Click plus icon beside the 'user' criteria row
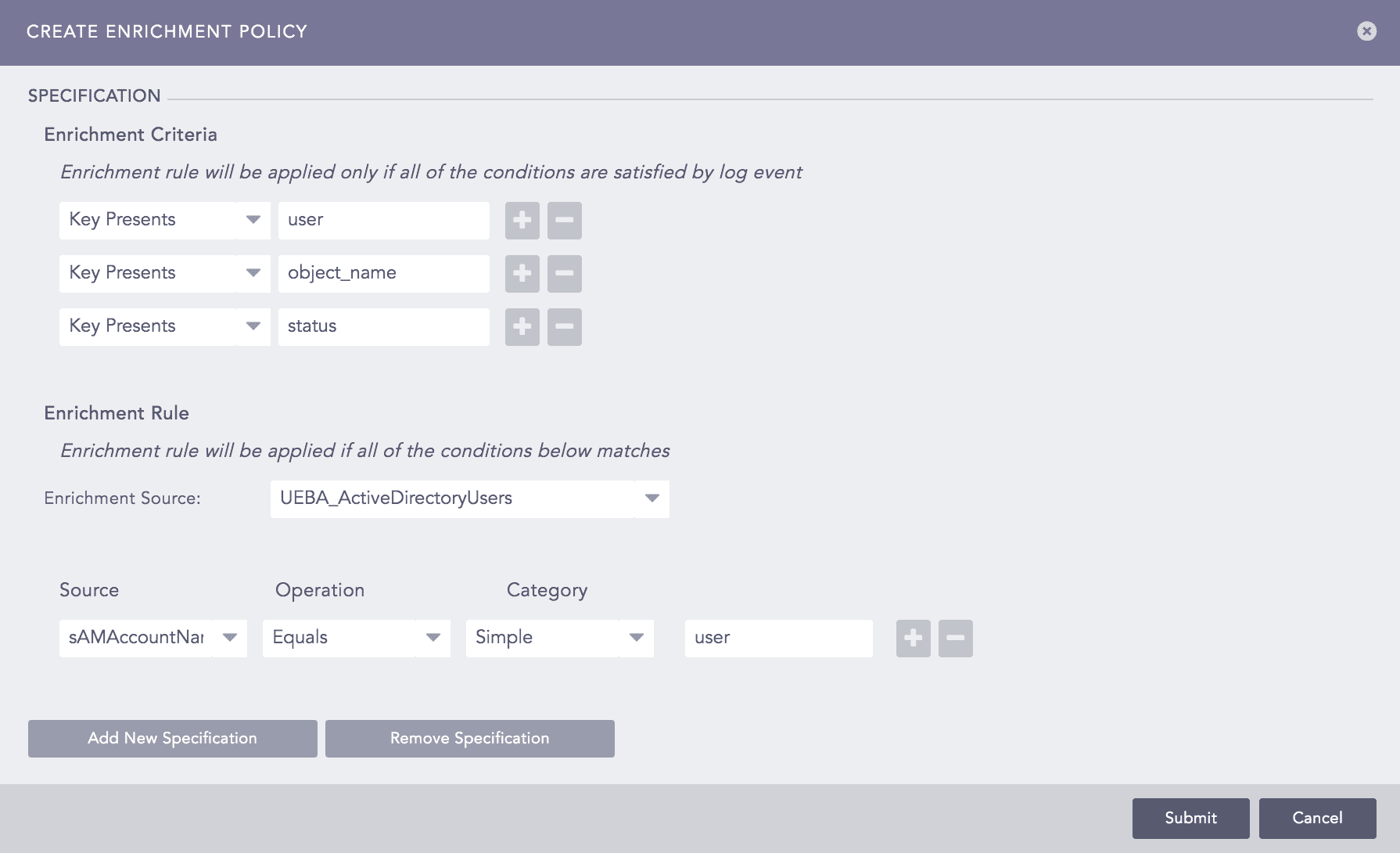The height and width of the screenshot is (853, 1400). 522,221
